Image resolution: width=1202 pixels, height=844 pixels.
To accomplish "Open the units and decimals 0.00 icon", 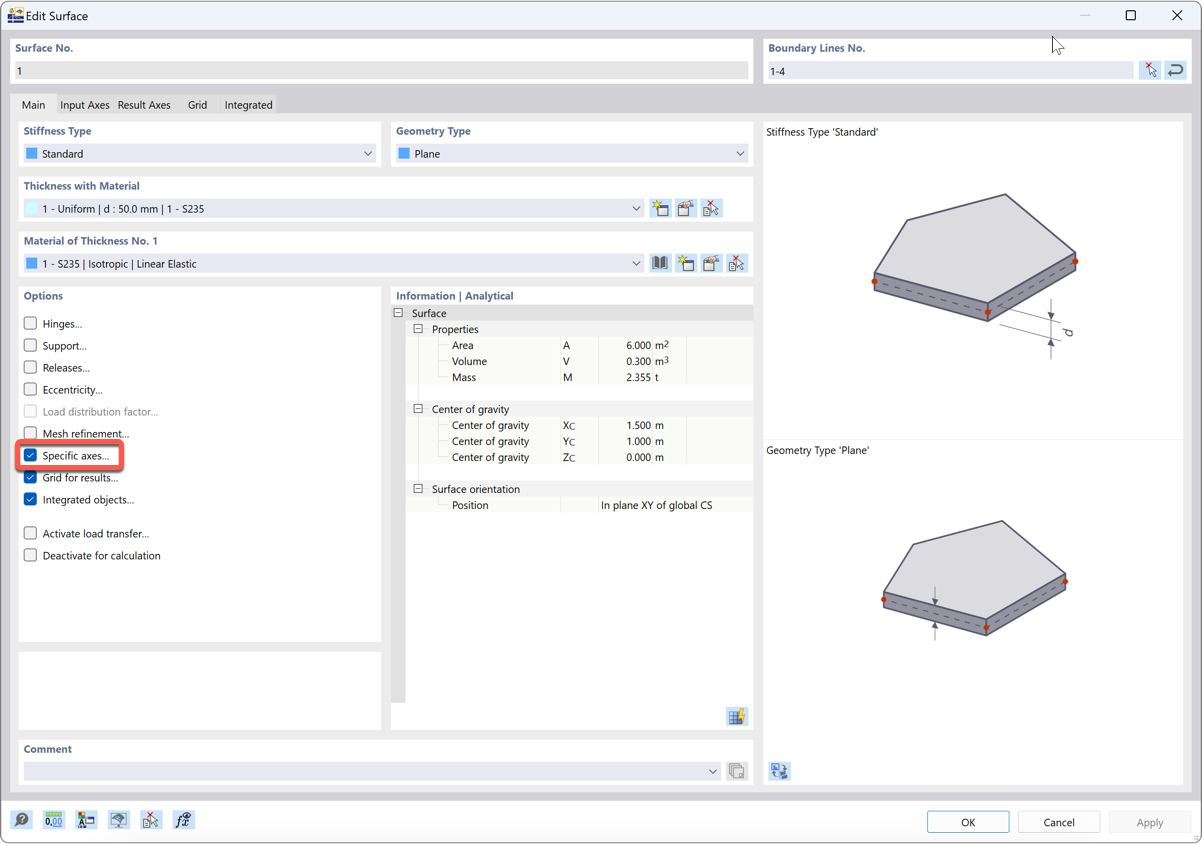I will tap(54, 820).
